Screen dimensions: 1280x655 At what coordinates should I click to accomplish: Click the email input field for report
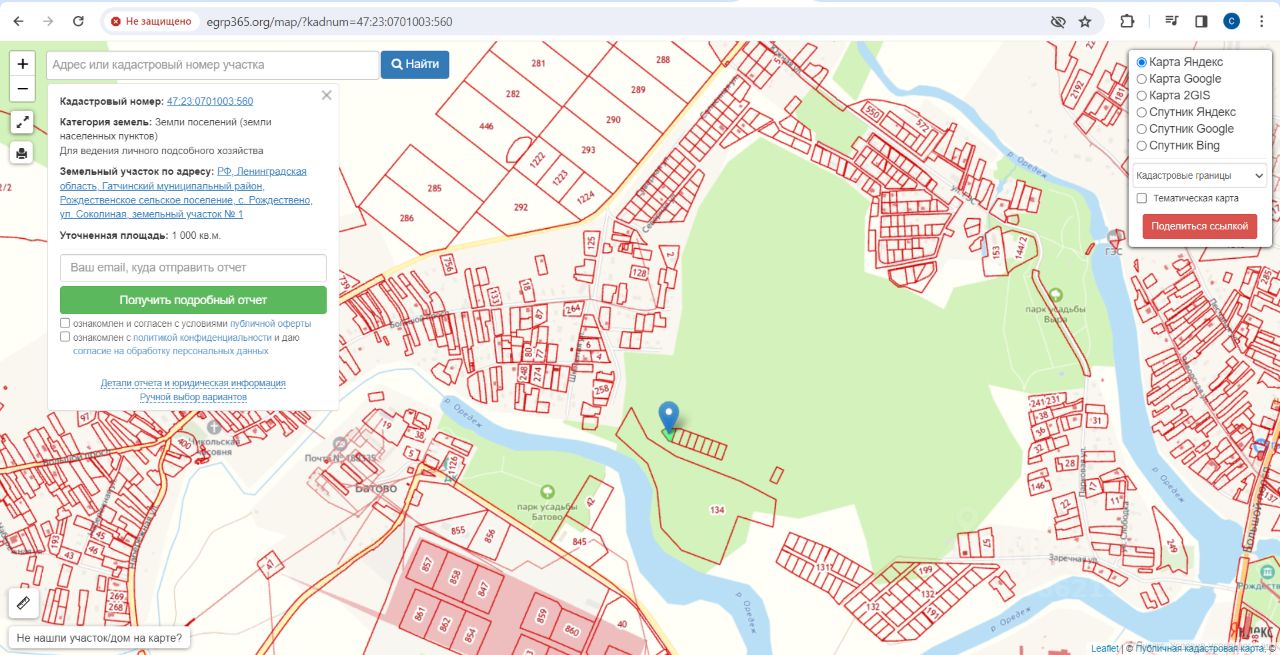tap(193, 268)
